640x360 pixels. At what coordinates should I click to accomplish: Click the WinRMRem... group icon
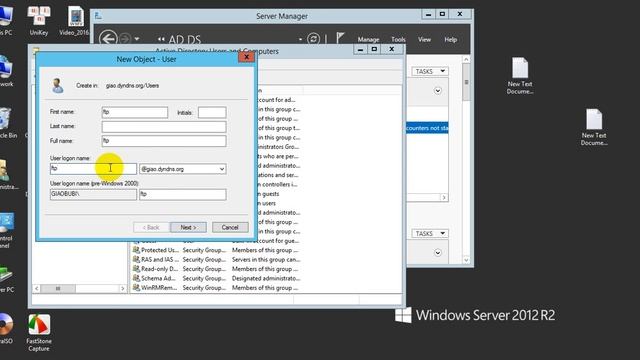tap(136, 287)
